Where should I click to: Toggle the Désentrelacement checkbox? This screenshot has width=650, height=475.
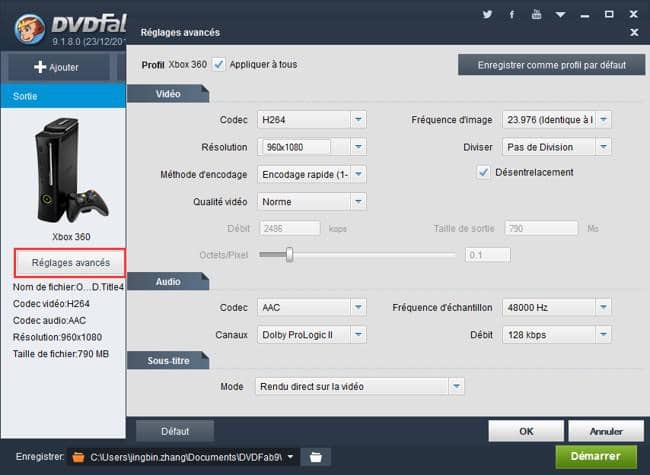pos(483,172)
